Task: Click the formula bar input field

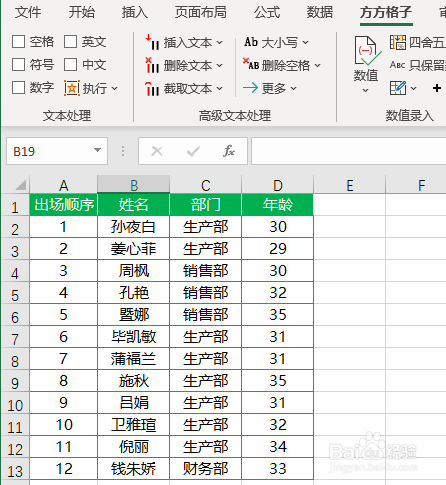Action: click(348, 151)
